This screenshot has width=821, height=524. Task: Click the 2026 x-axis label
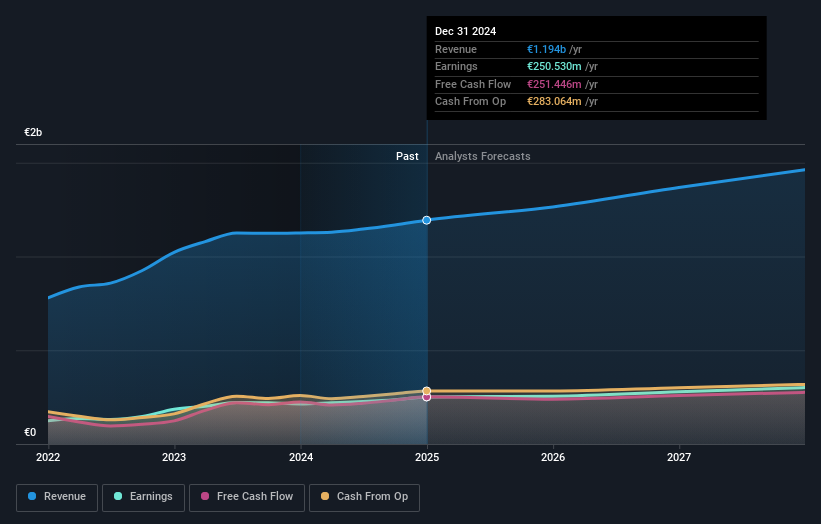(x=553, y=458)
